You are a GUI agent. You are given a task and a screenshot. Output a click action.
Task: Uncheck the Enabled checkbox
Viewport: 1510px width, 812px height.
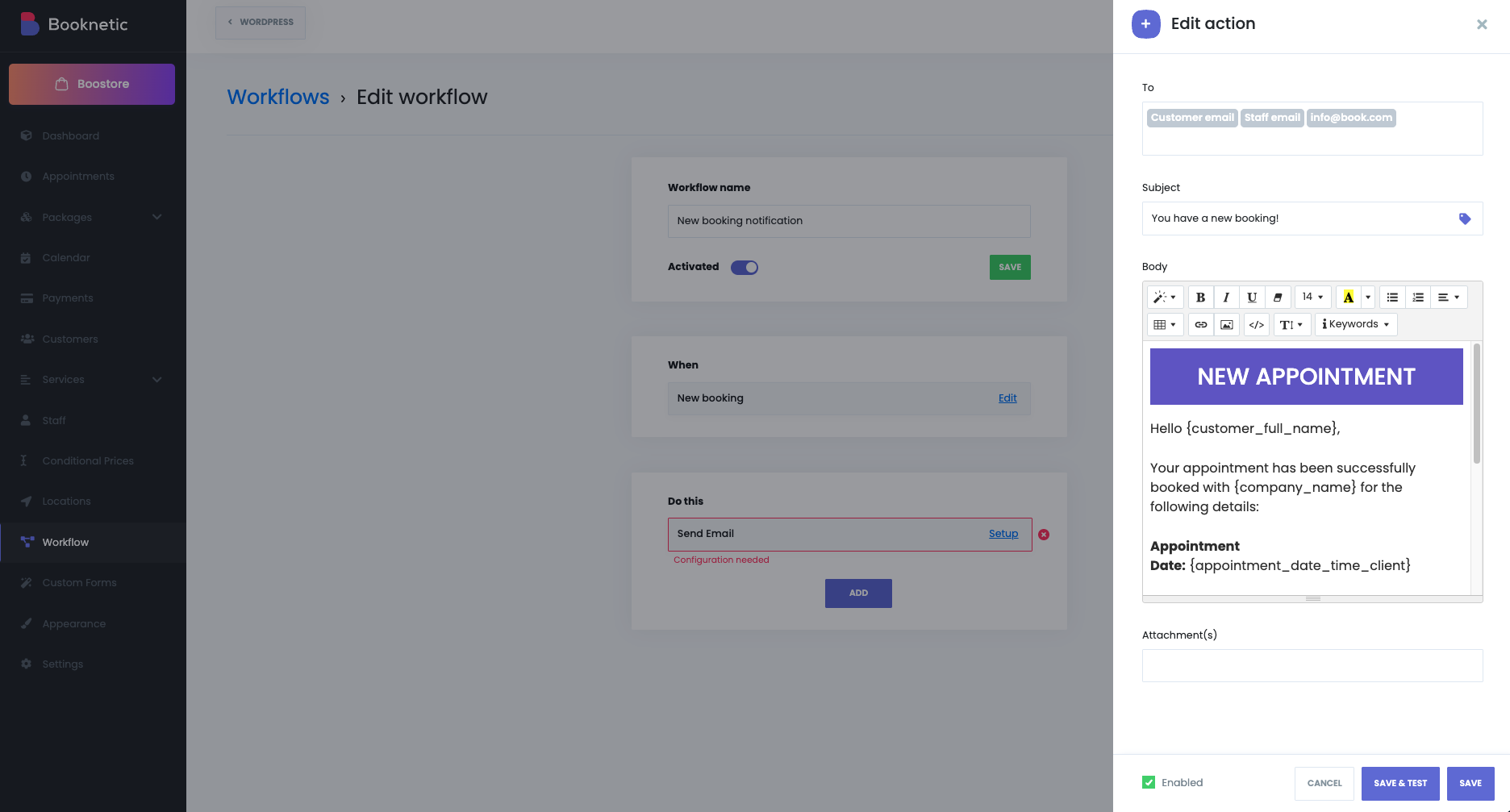[1149, 782]
